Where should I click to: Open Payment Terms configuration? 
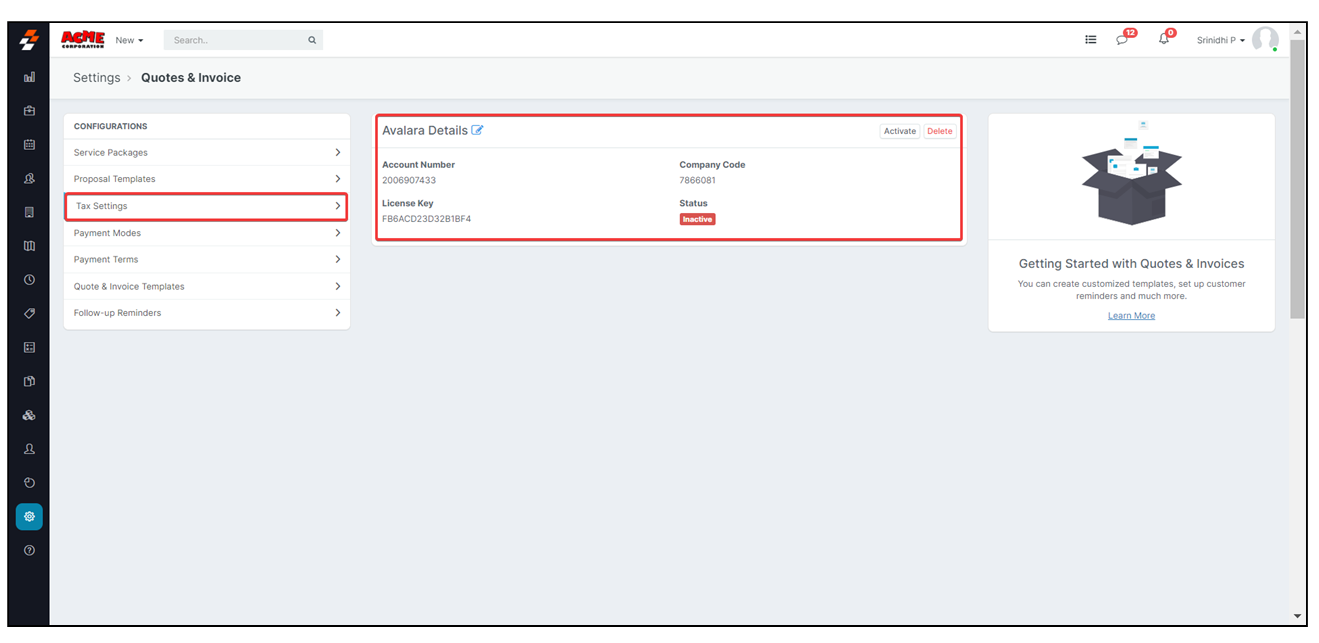tap(207, 259)
